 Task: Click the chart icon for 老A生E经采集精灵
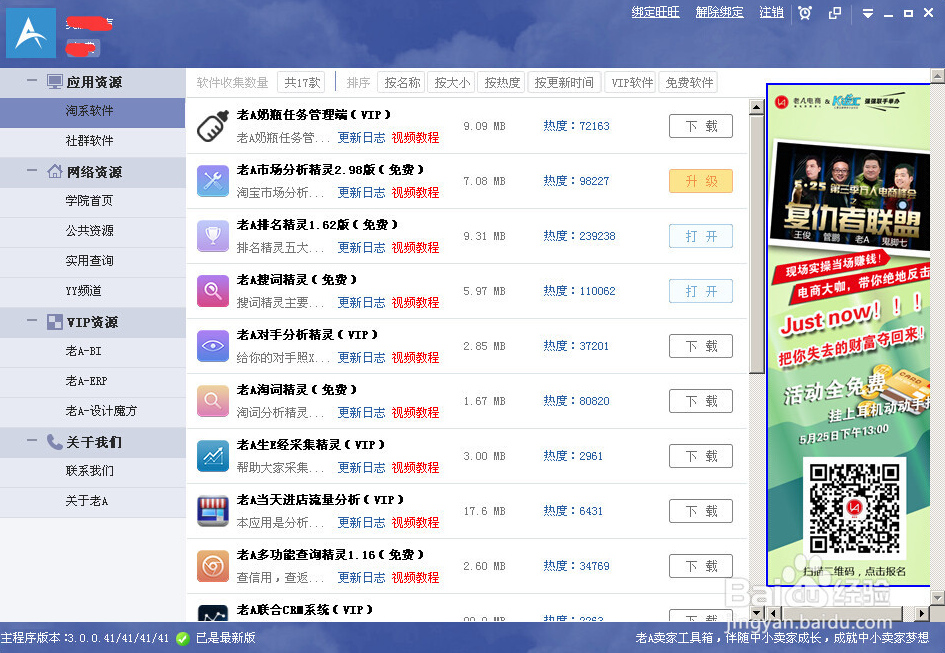(212, 456)
